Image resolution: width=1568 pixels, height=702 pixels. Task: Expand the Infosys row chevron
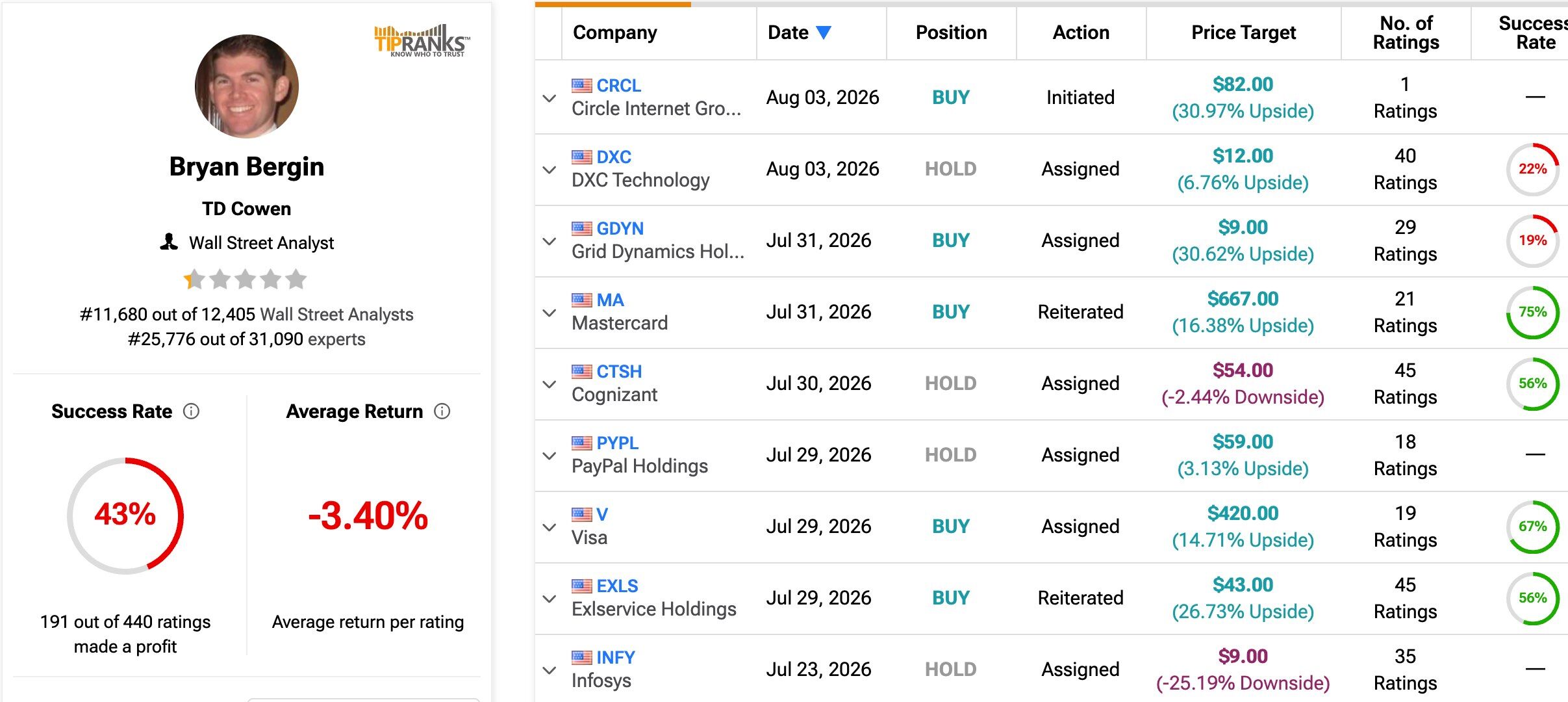pos(550,670)
